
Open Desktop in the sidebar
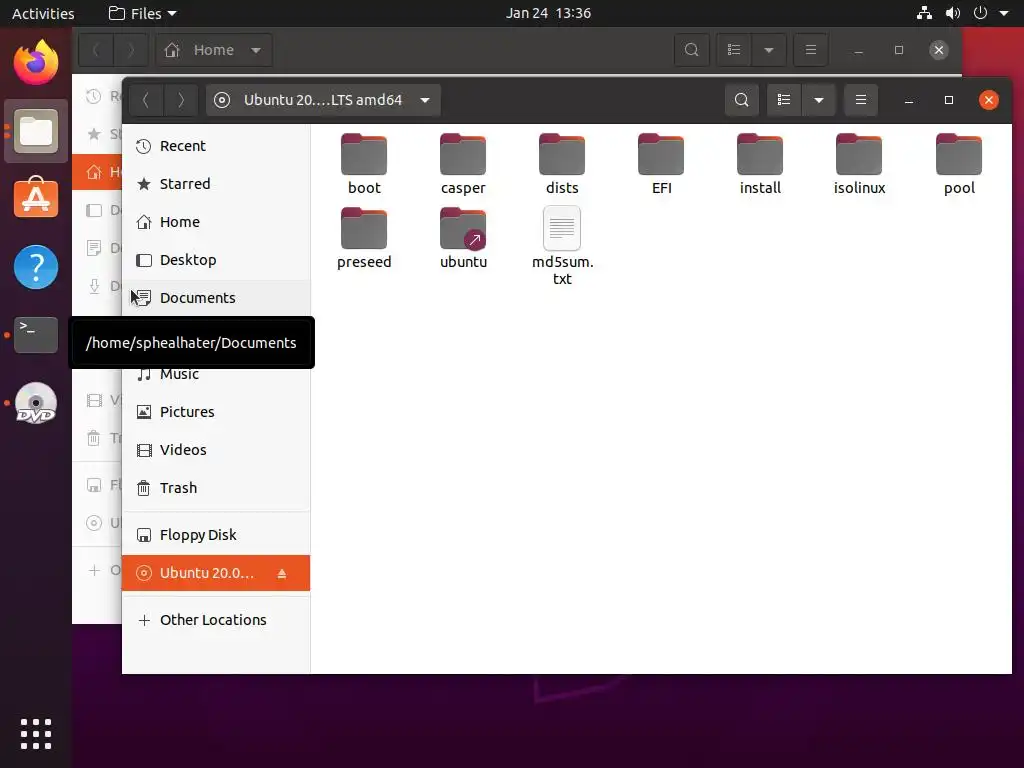click(x=216, y=259)
